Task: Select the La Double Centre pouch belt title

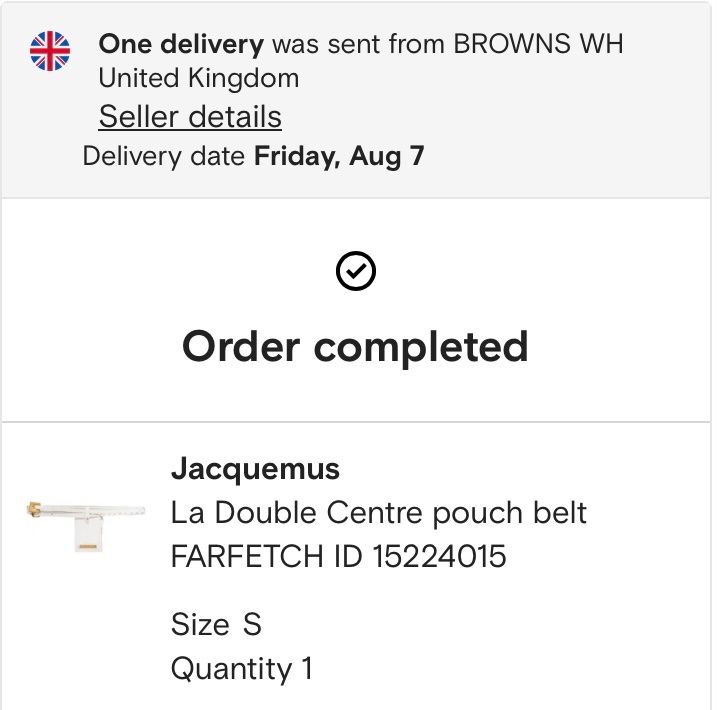Action: coord(379,512)
